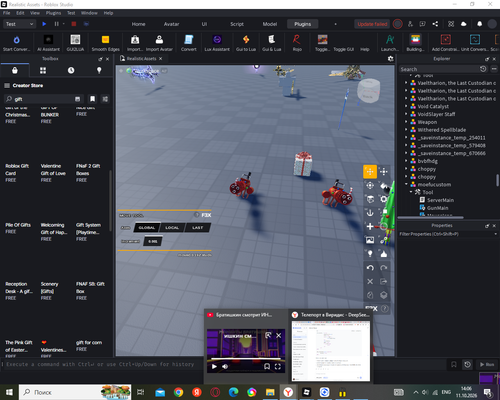Screen dimensions: 500x400
Task: Select the F3X Anchor tool
Action: 370,213
